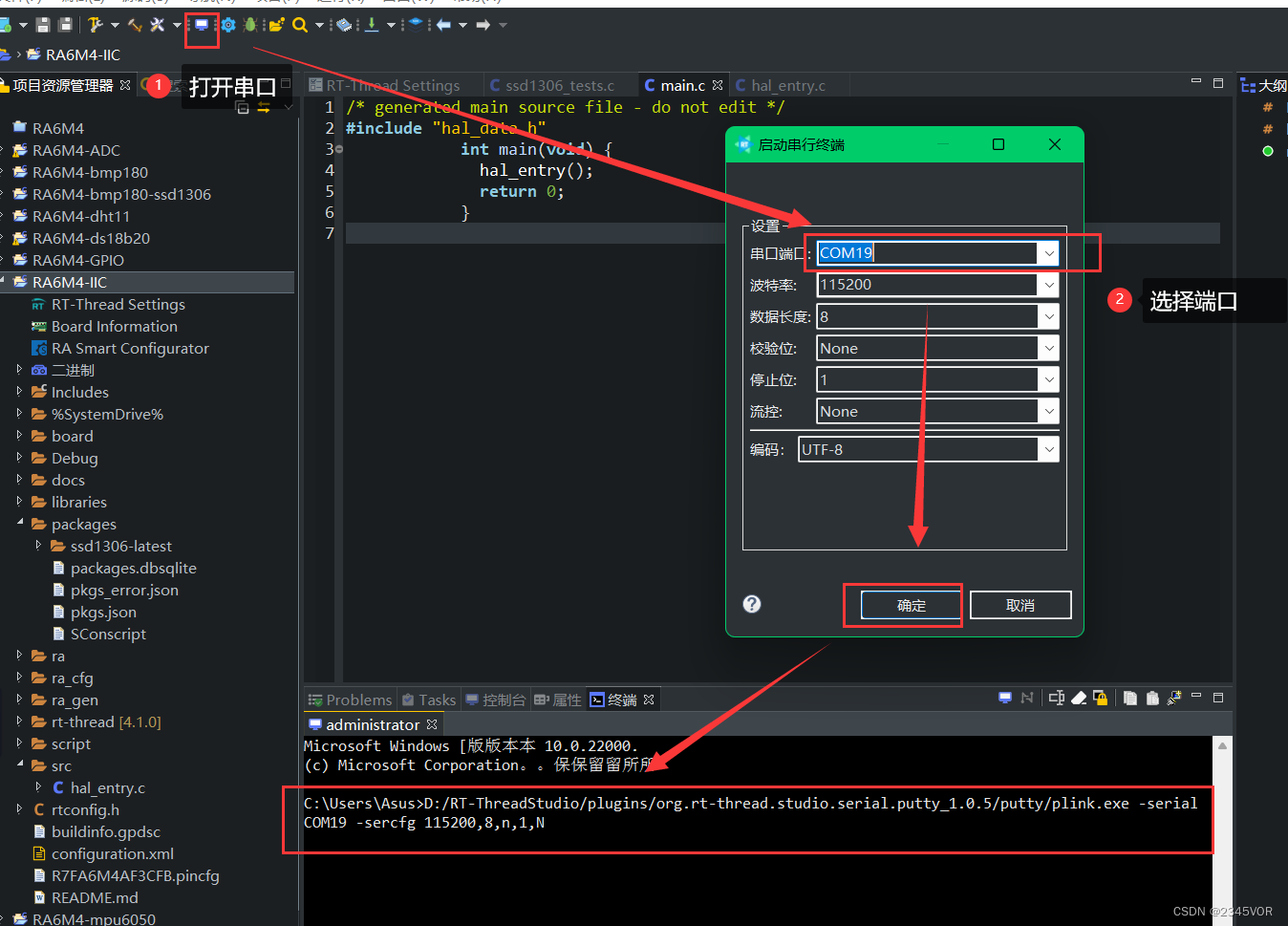This screenshot has height=926, width=1288.
Task: Click the 确定 button to confirm
Action: point(911,606)
